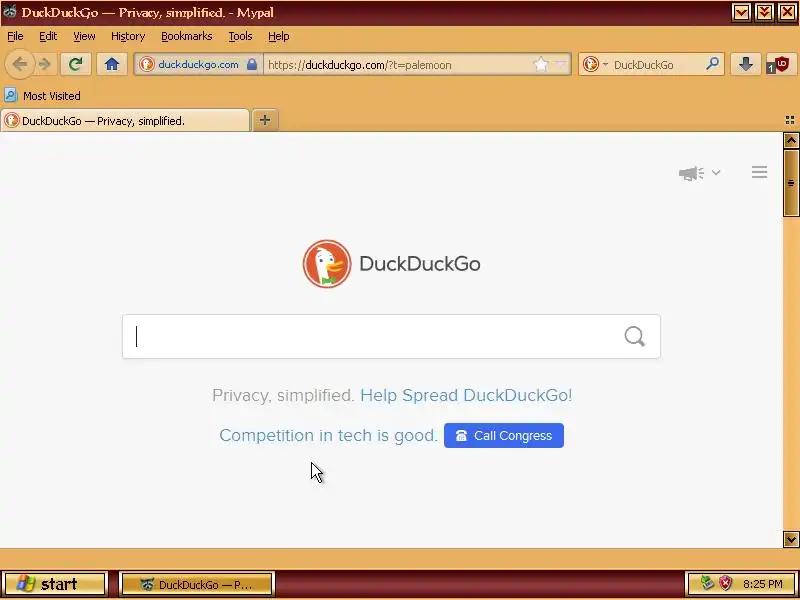The width and height of the screenshot is (800, 600).
Task: Click the scrollbar up arrow
Action: pyautogui.click(x=791, y=140)
